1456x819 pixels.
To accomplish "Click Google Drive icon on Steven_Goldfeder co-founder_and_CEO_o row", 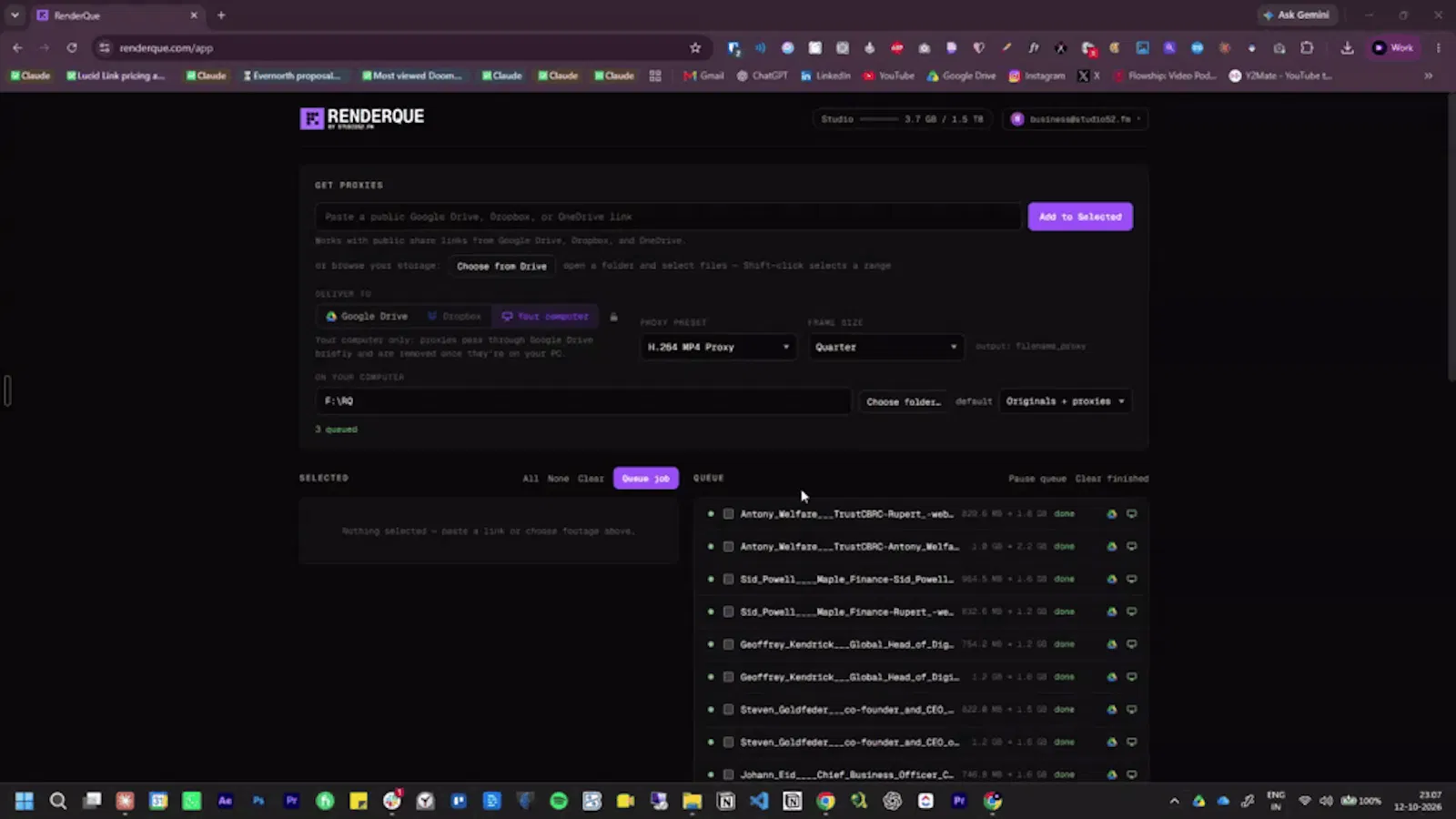I will click(x=1111, y=743).
